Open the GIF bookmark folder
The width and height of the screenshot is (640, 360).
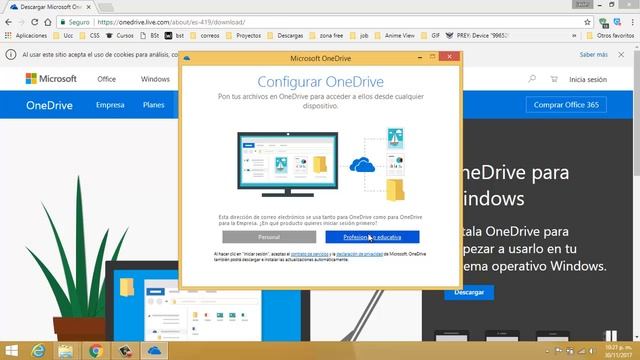point(431,36)
